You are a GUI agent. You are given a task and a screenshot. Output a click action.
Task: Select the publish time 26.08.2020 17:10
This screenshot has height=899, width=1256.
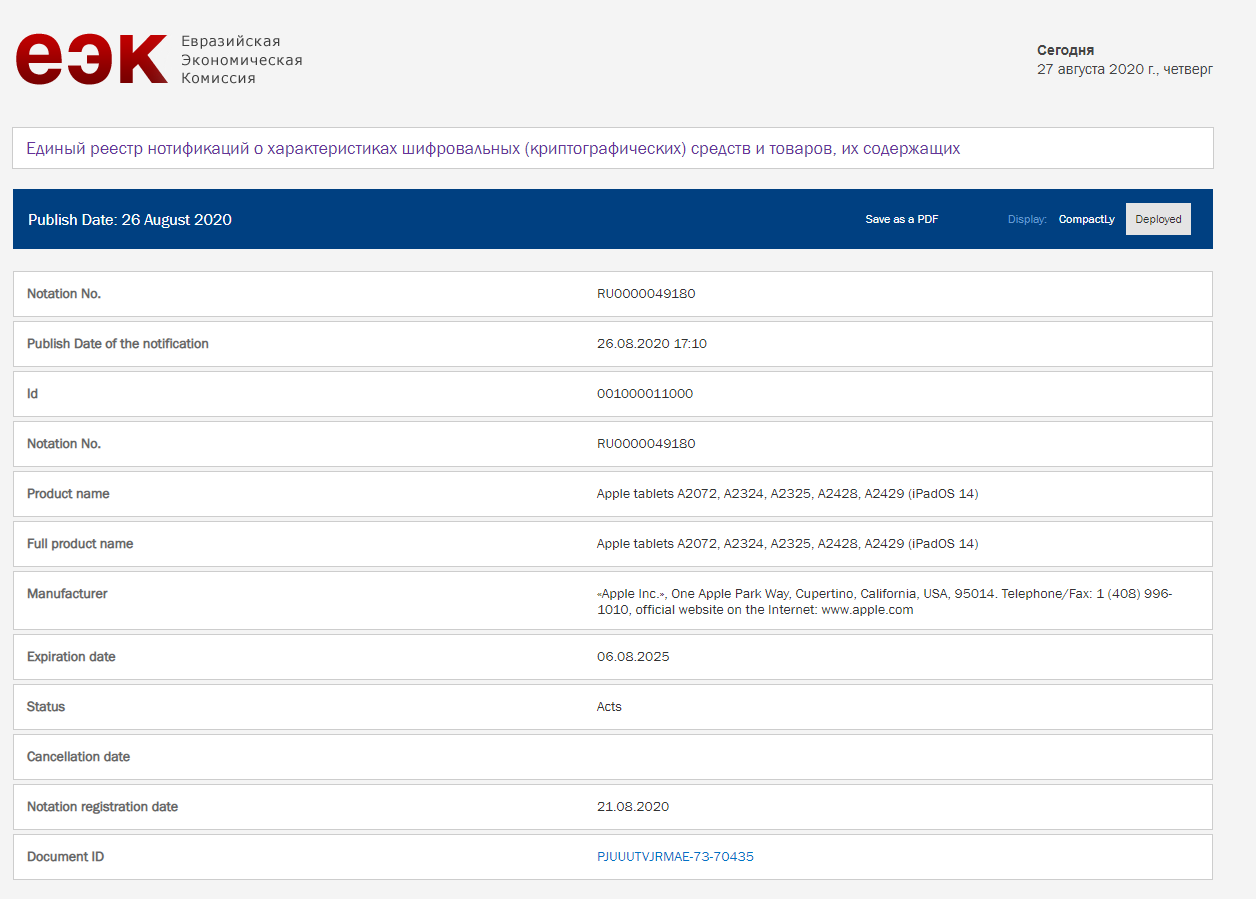click(x=652, y=344)
